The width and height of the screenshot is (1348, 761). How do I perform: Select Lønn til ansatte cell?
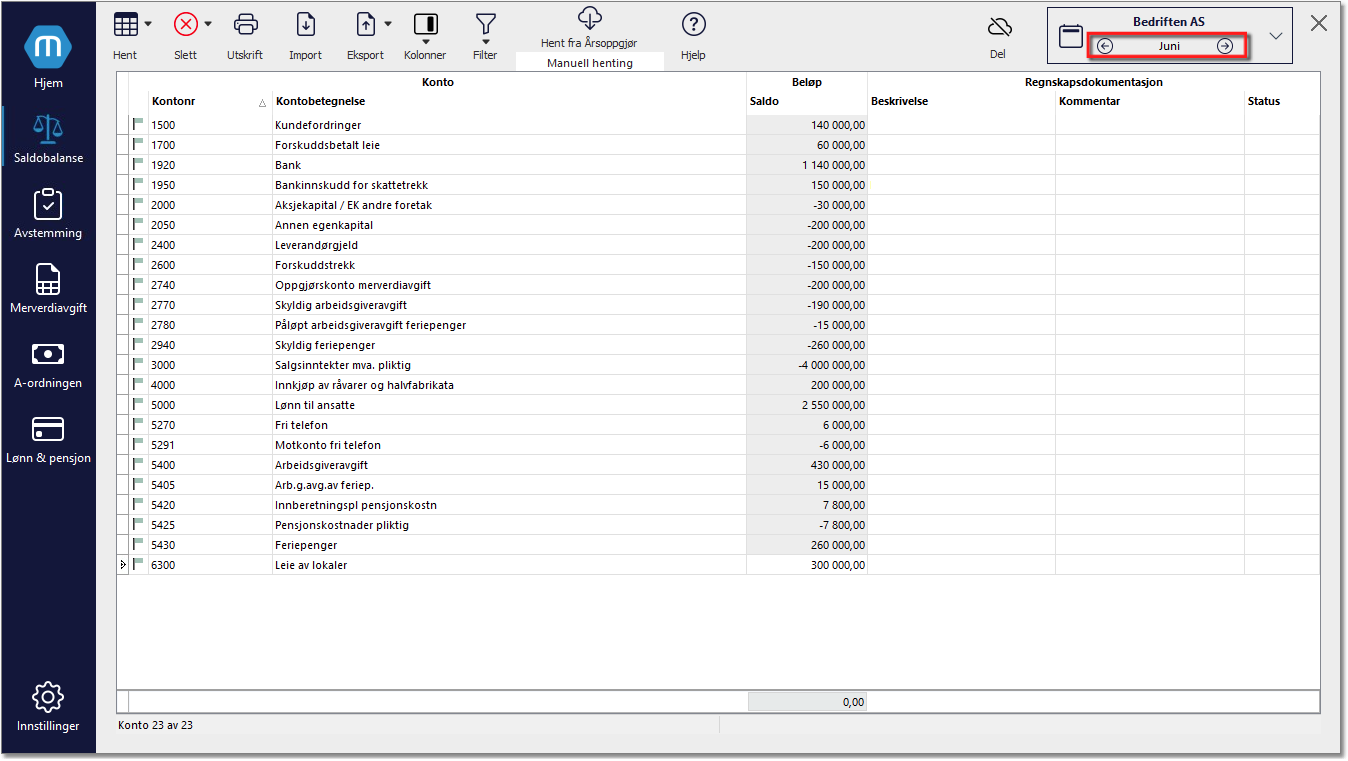tap(509, 405)
